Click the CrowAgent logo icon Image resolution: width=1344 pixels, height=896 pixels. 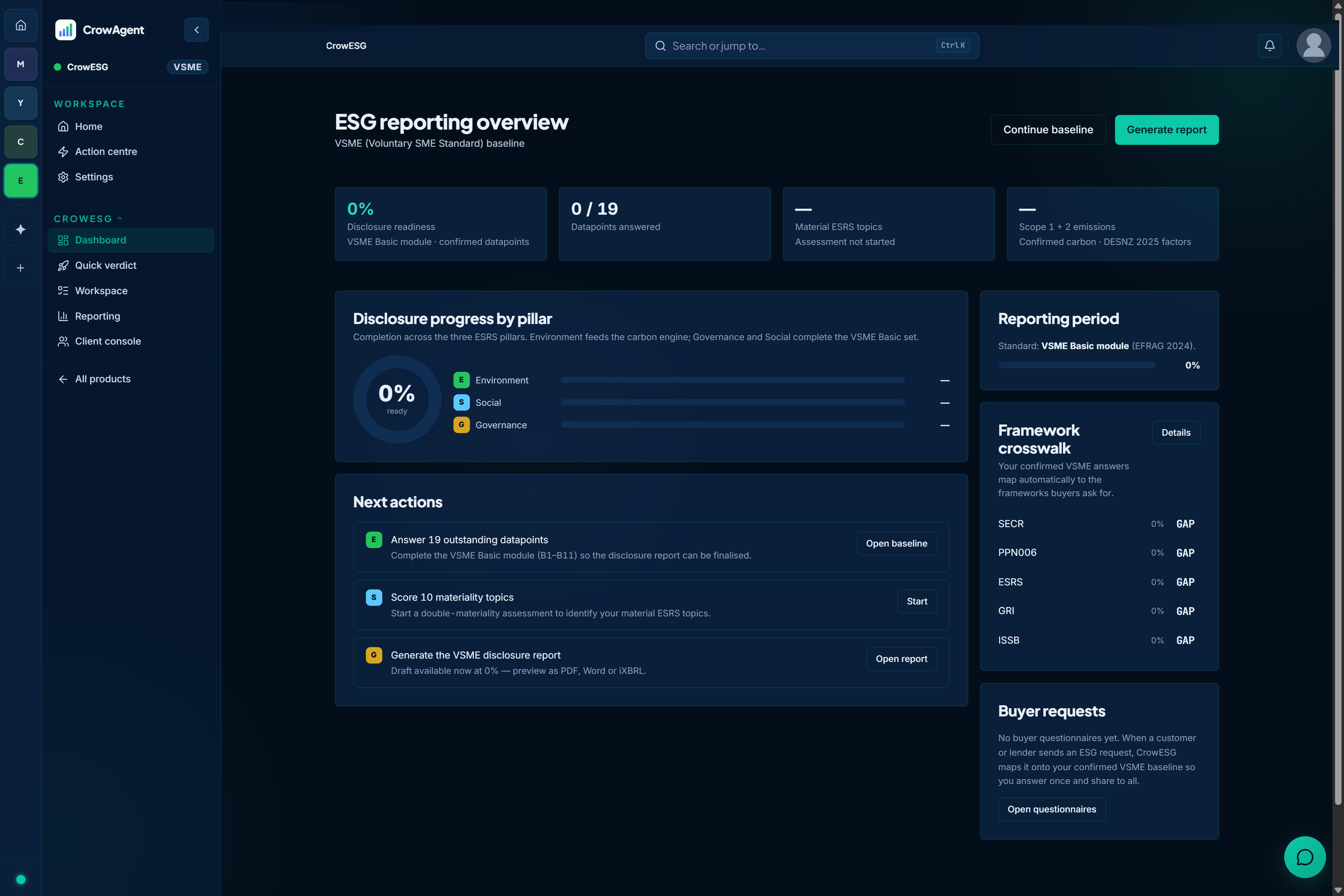[65, 30]
